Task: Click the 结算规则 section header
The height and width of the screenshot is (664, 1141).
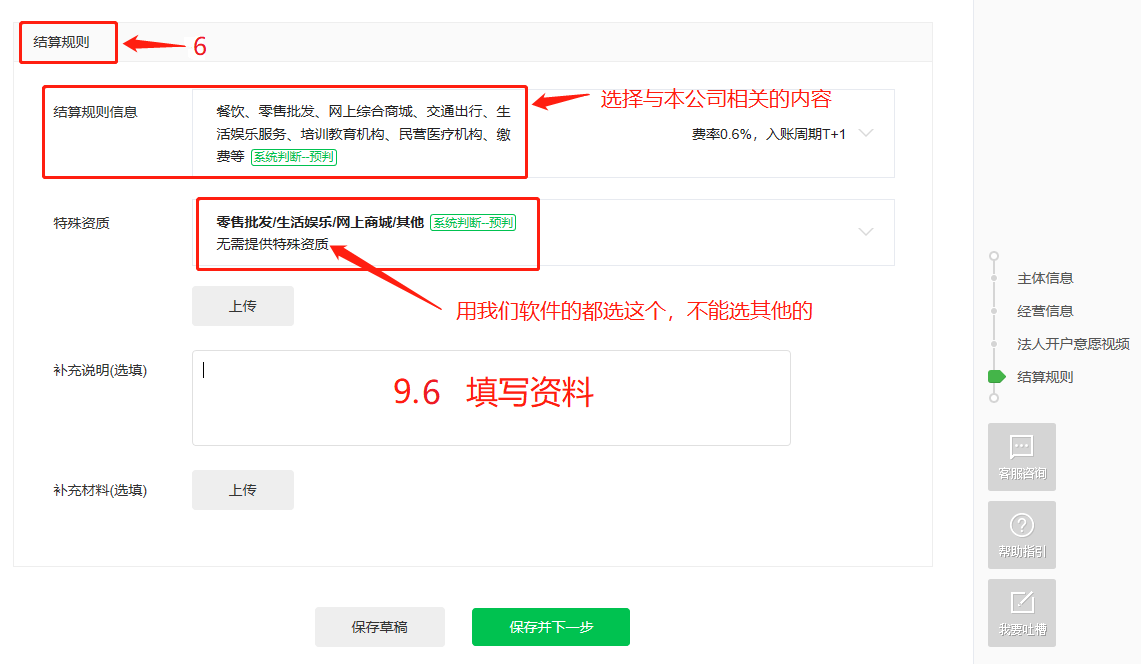Action: [62, 42]
